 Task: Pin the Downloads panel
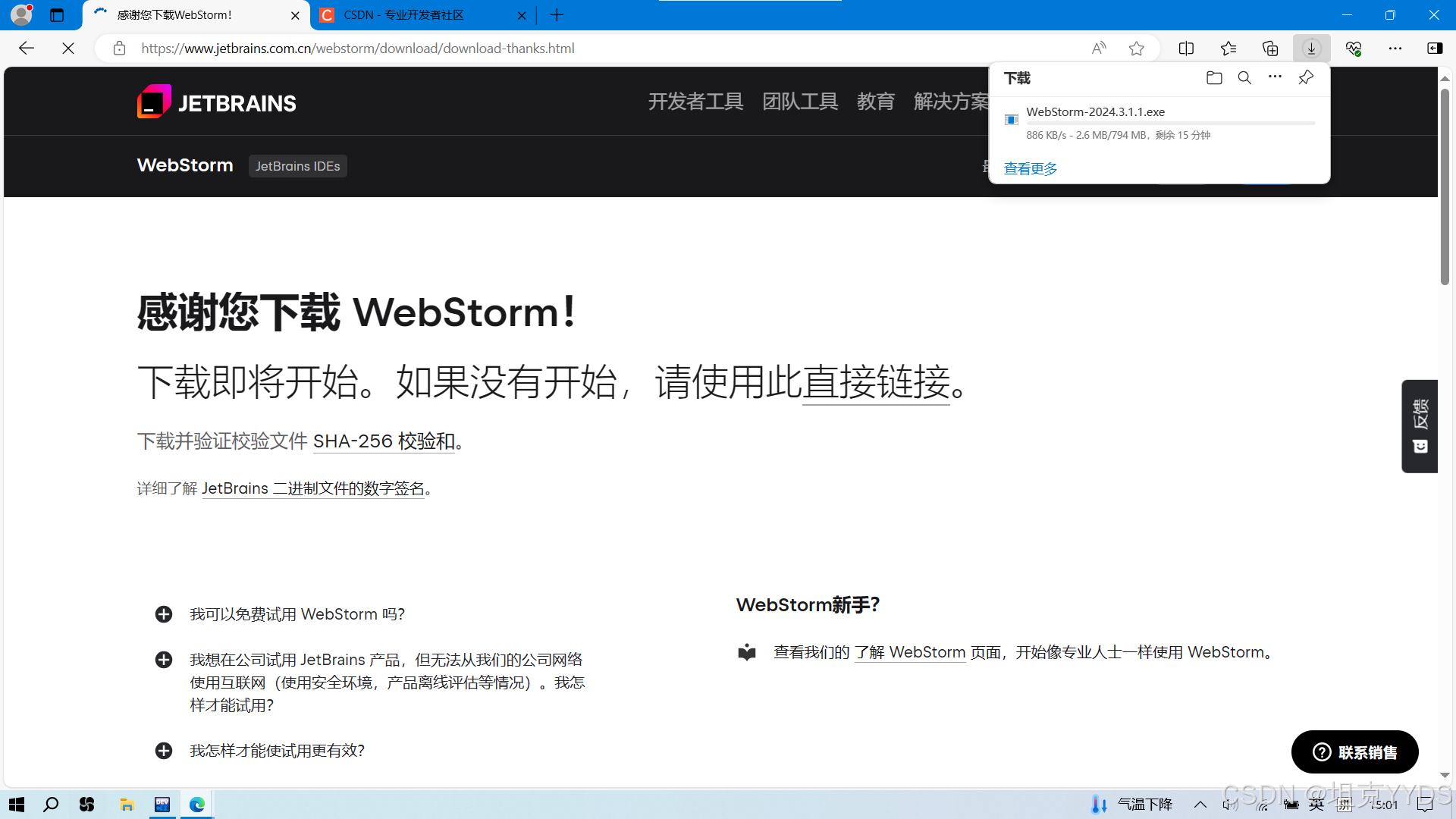point(1306,77)
